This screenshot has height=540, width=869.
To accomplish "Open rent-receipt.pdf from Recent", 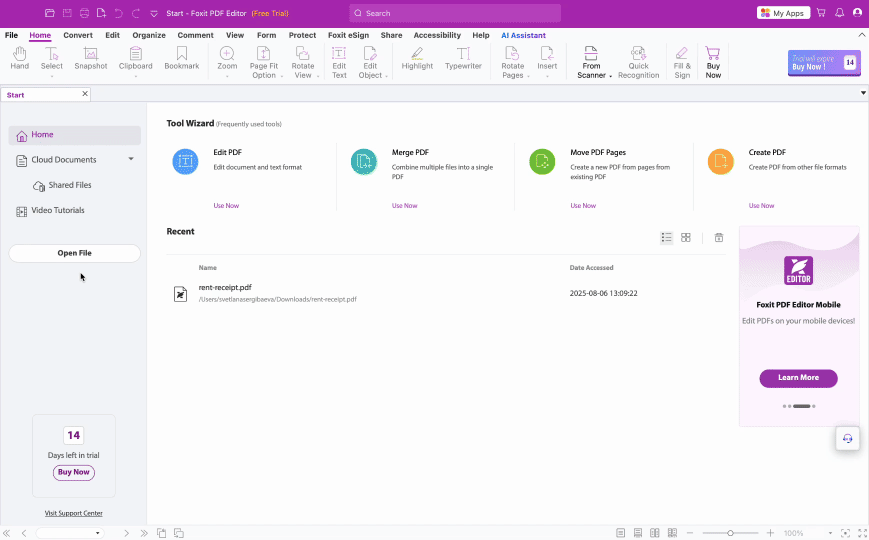I will pyautogui.click(x=446, y=293).
